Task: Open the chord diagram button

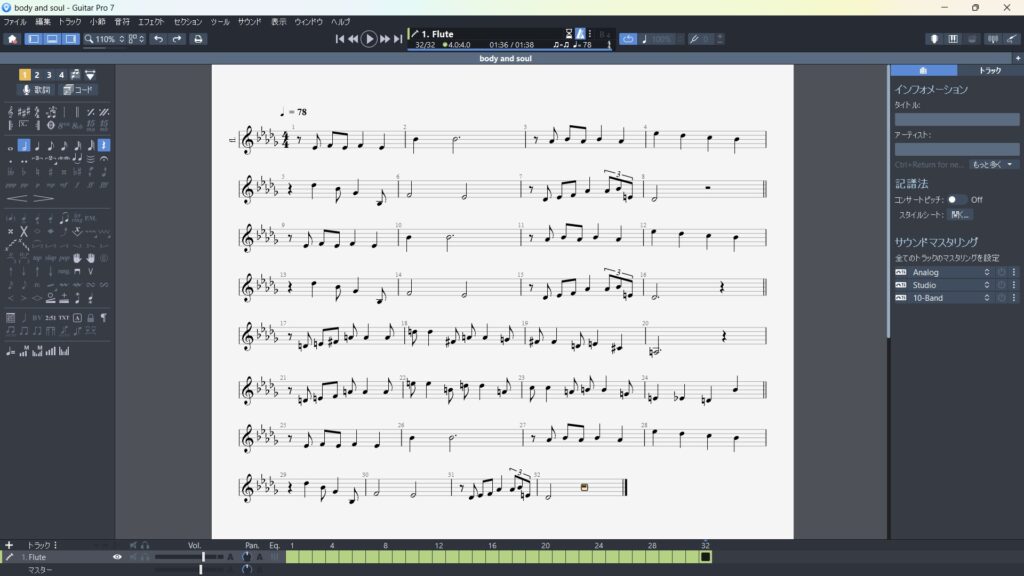Action: pyautogui.click(x=78, y=89)
